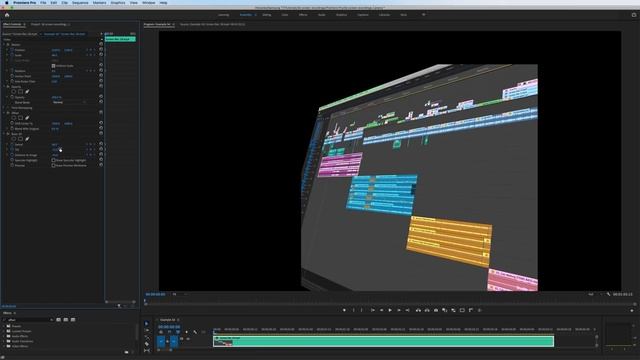Create ellipse mask under Offset effect

point(13,118)
